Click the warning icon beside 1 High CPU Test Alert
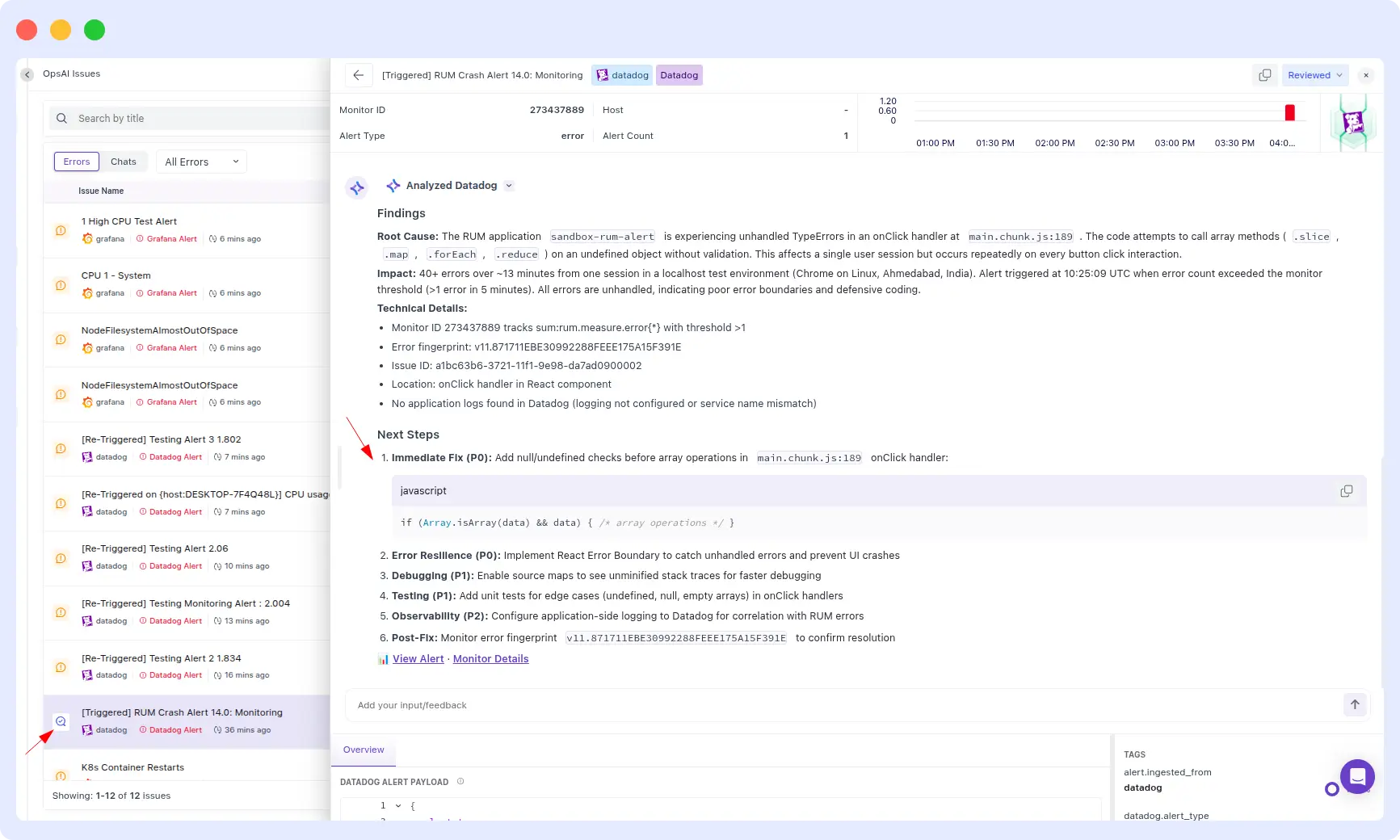Image resolution: width=1400 pixels, height=840 pixels. point(61,230)
